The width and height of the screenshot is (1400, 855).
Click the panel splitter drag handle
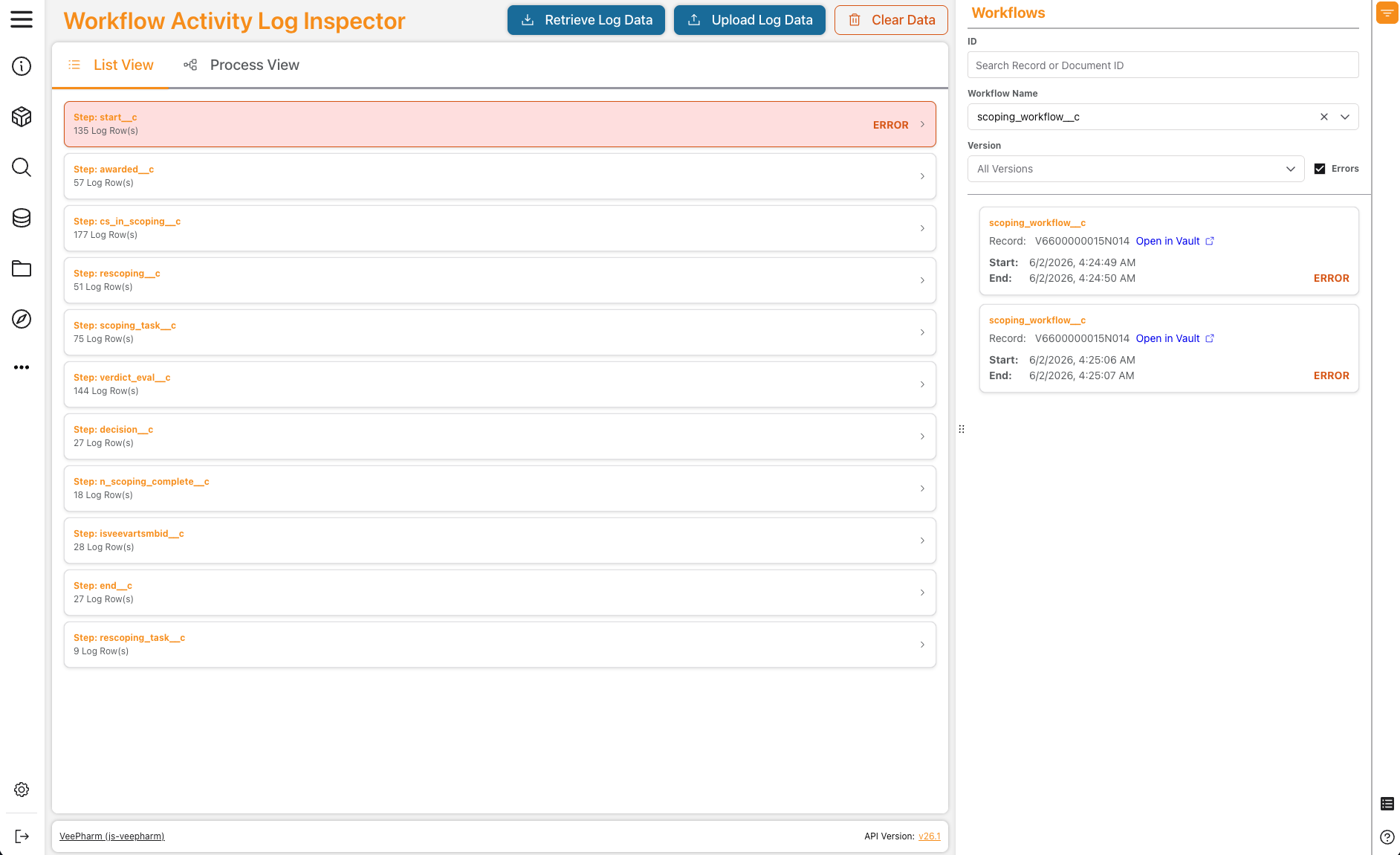click(962, 429)
